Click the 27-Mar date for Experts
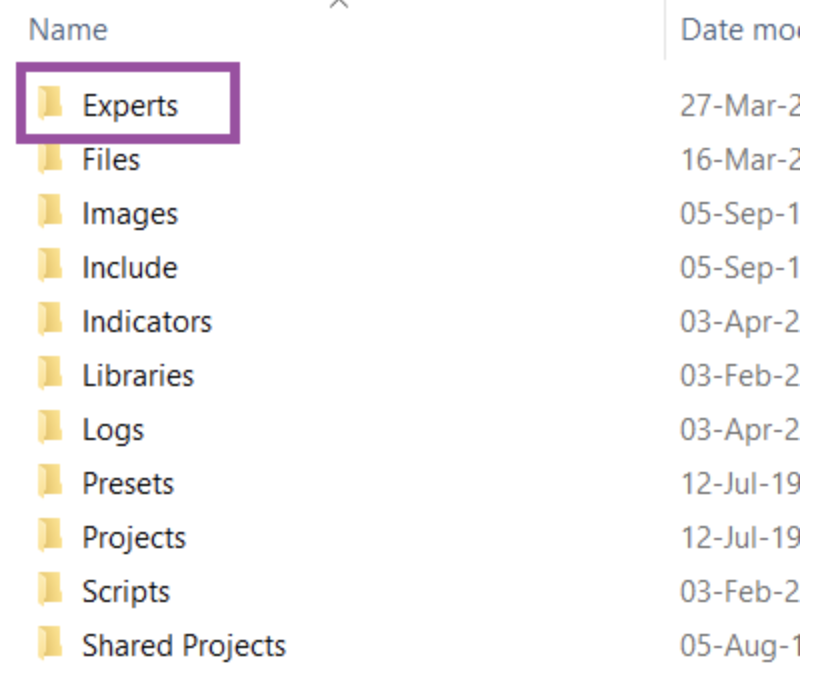 (x=739, y=106)
